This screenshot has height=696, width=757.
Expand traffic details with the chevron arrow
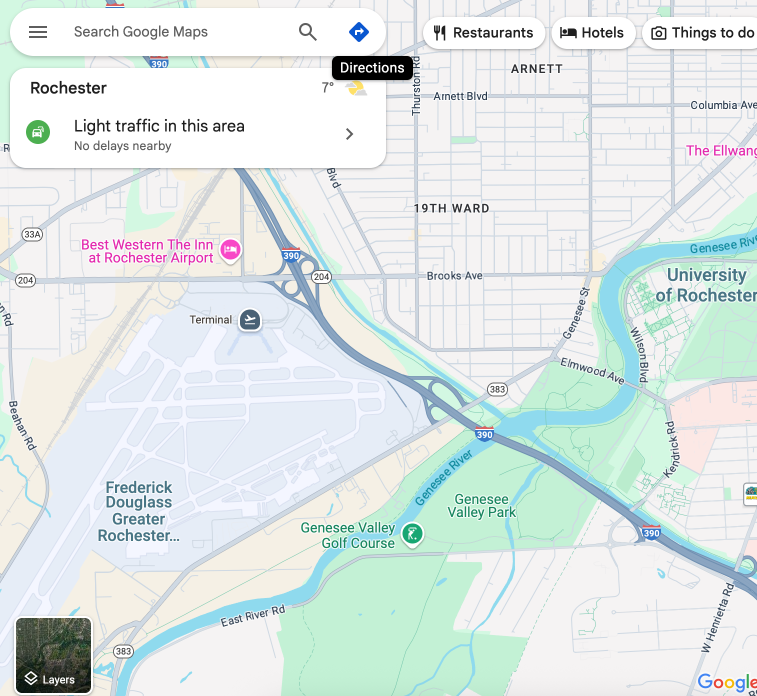[x=350, y=134]
